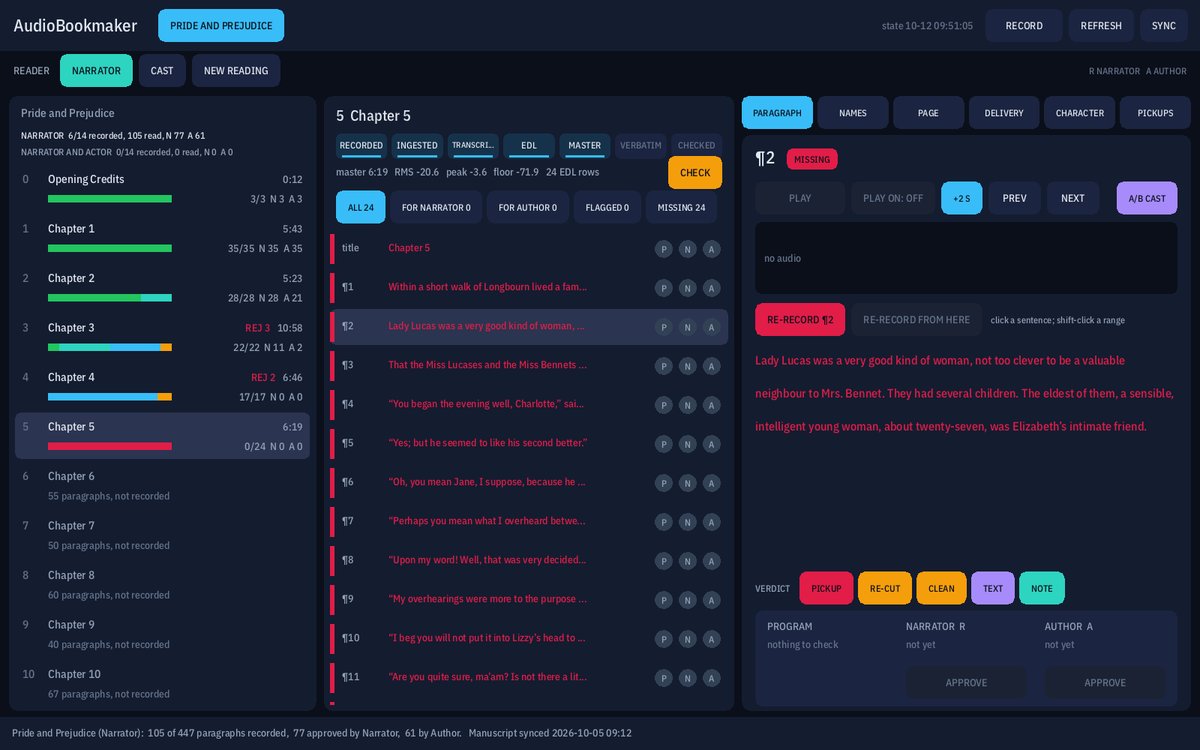Open the Delivery tab

coord(1004,113)
